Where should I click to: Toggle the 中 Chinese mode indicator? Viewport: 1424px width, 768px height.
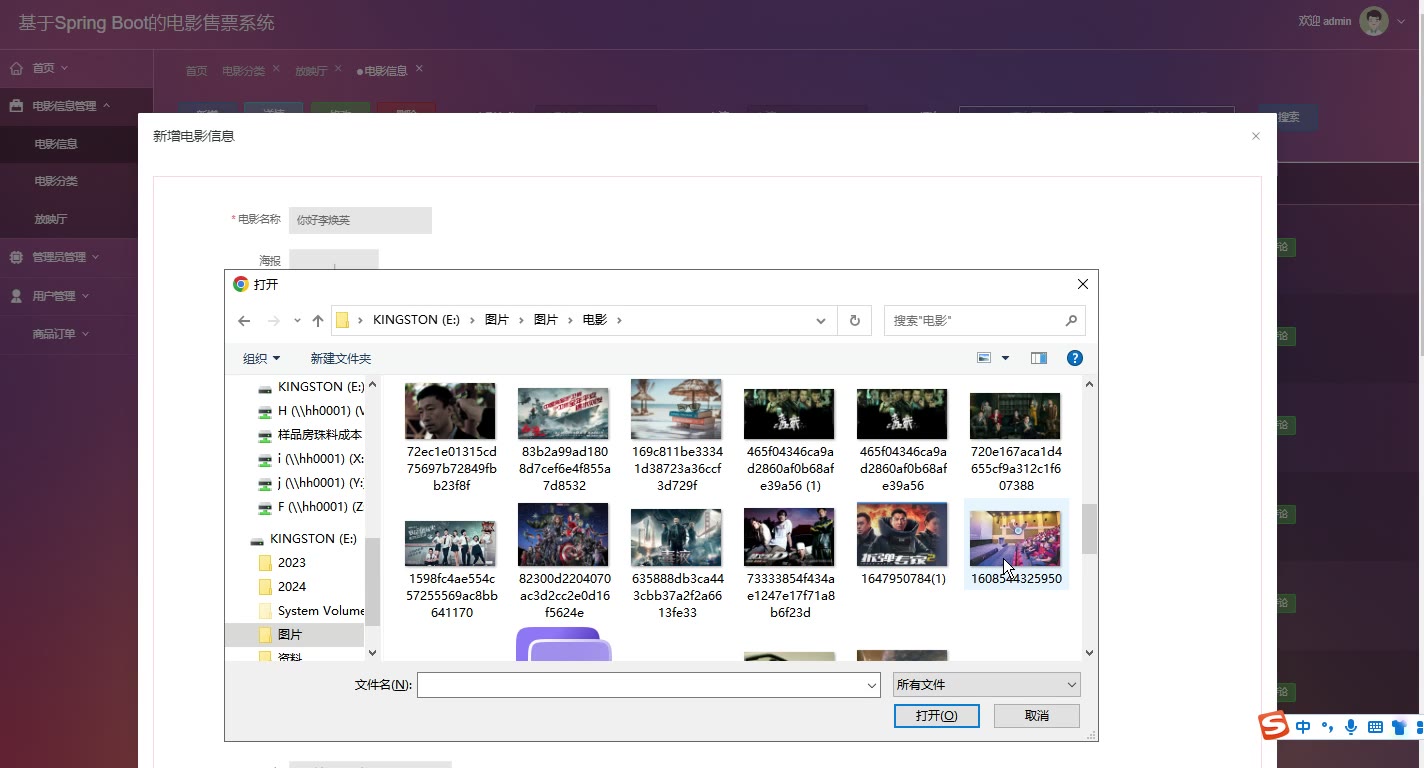tap(1303, 727)
